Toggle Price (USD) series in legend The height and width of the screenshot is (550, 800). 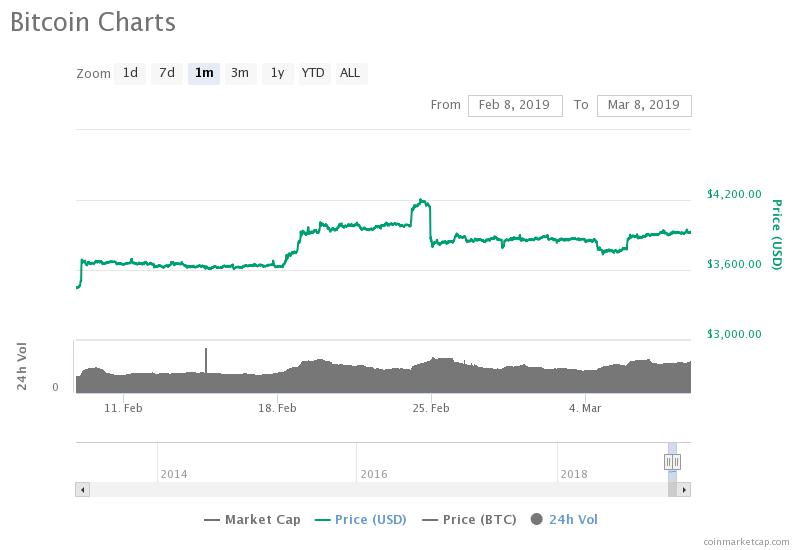pyautogui.click(x=364, y=519)
